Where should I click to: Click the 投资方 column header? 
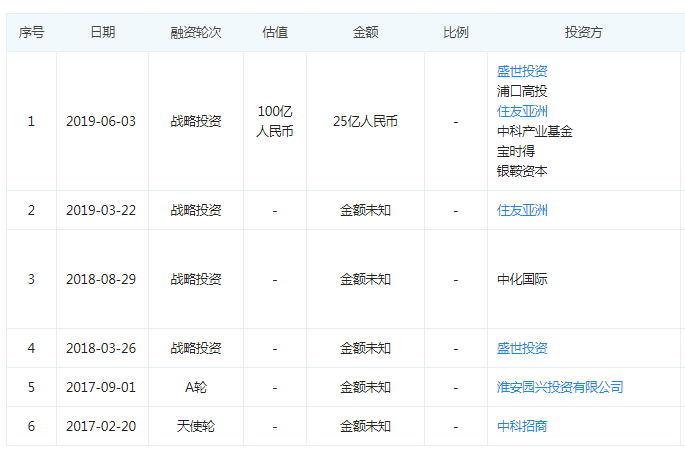[x=584, y=32]
